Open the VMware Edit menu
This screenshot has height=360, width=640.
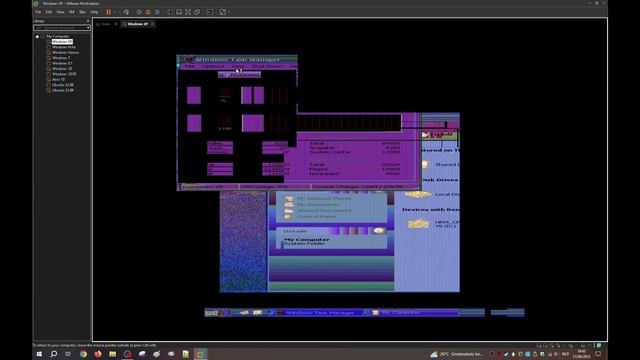pos(49,12)
